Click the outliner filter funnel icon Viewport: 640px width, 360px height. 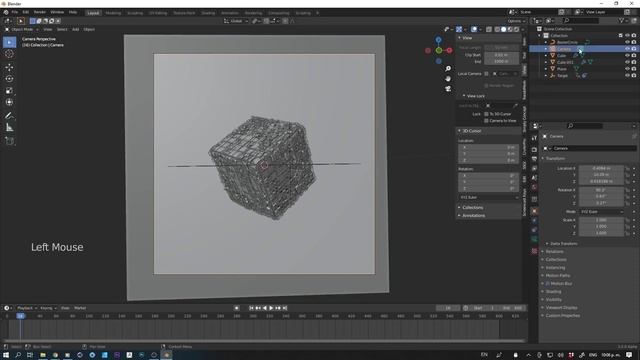[x=621, y=20]
